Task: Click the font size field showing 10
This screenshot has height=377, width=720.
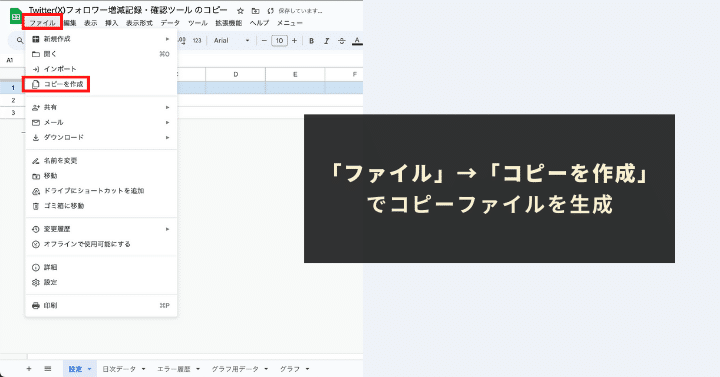Action: pyautogui.click(x=279, y=40)
